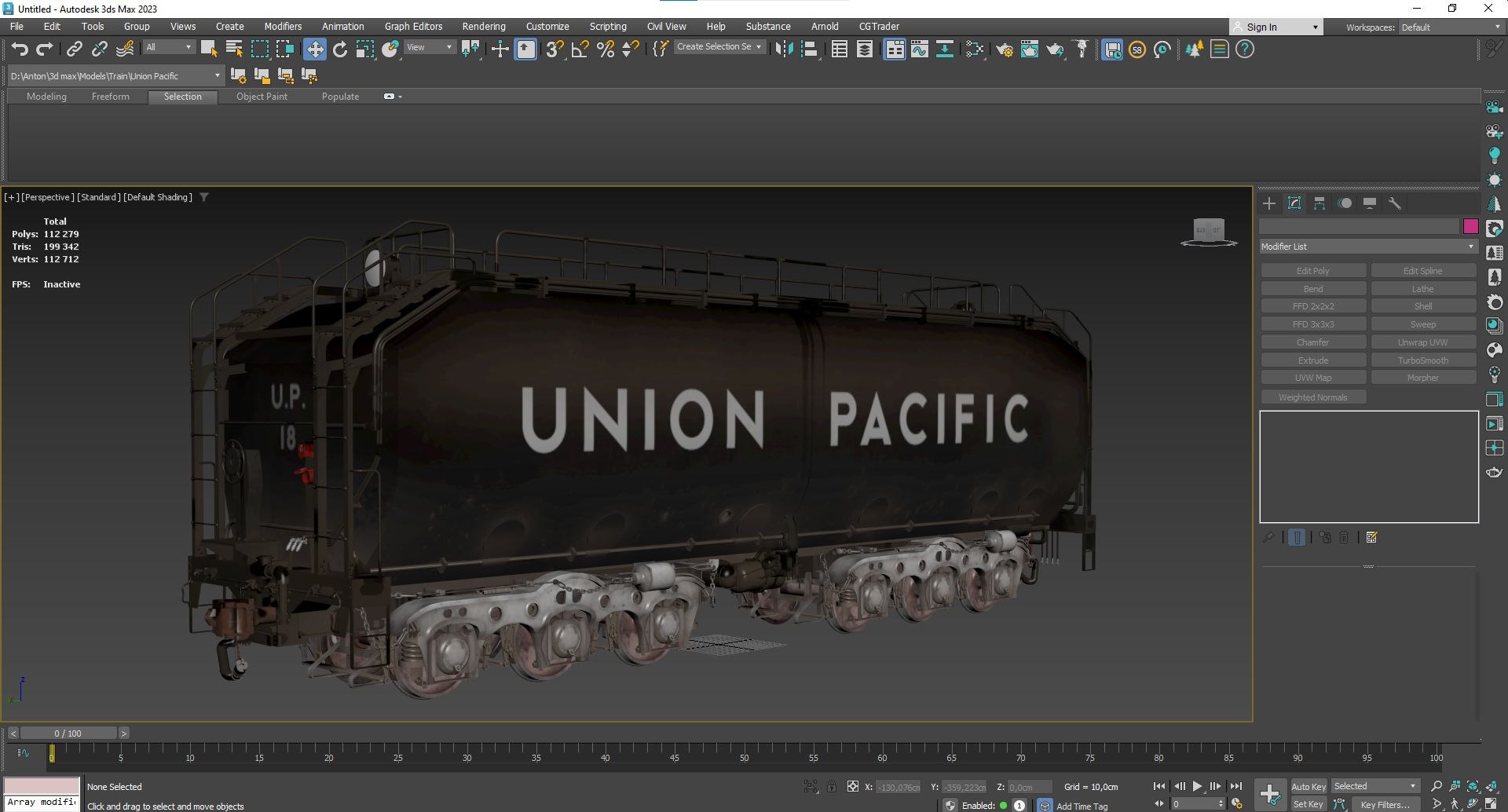Open the Modifiers menu

point(283,27)
